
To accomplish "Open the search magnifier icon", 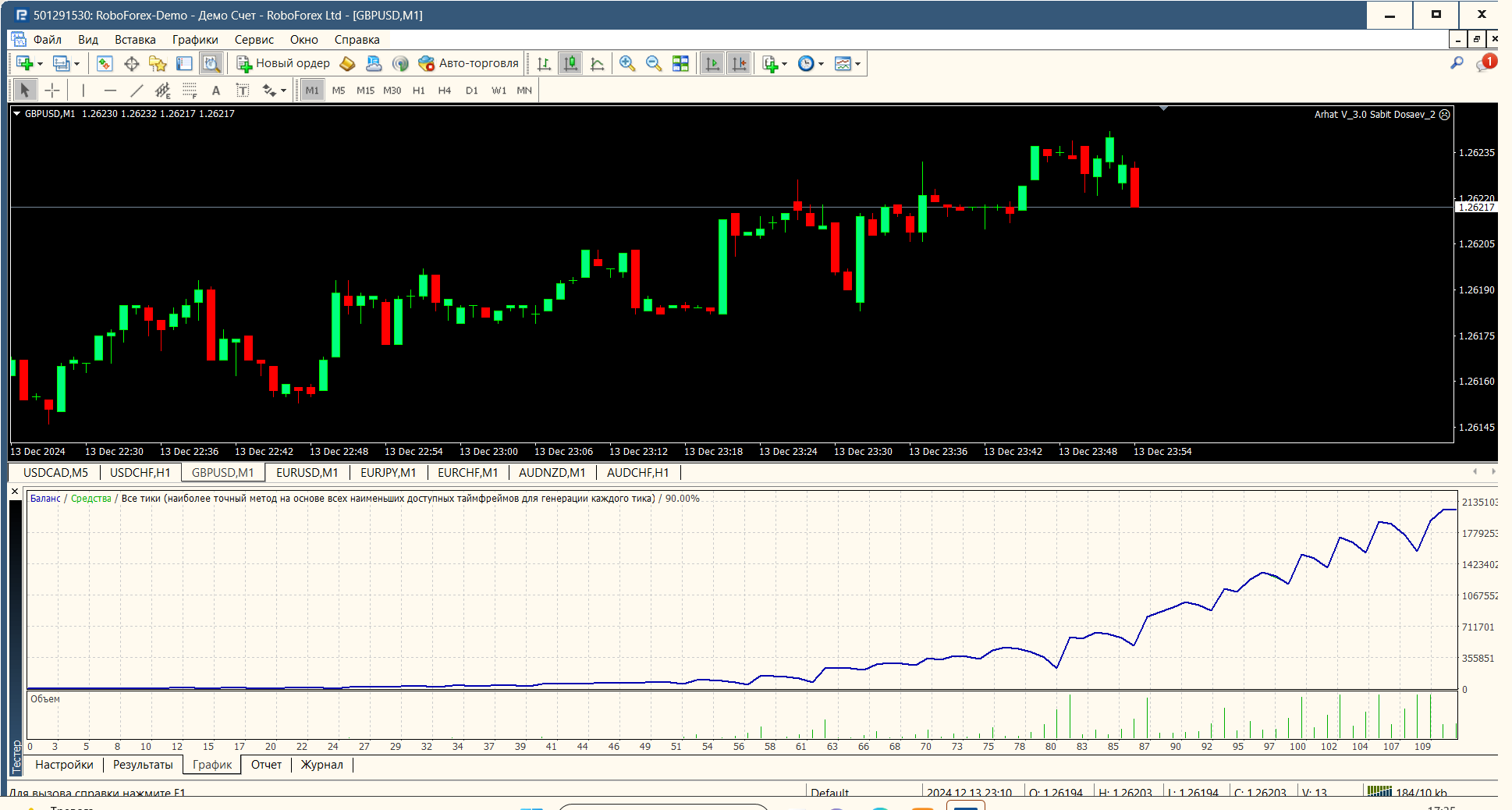I will pyautogui.click(x=1457, y=63).
